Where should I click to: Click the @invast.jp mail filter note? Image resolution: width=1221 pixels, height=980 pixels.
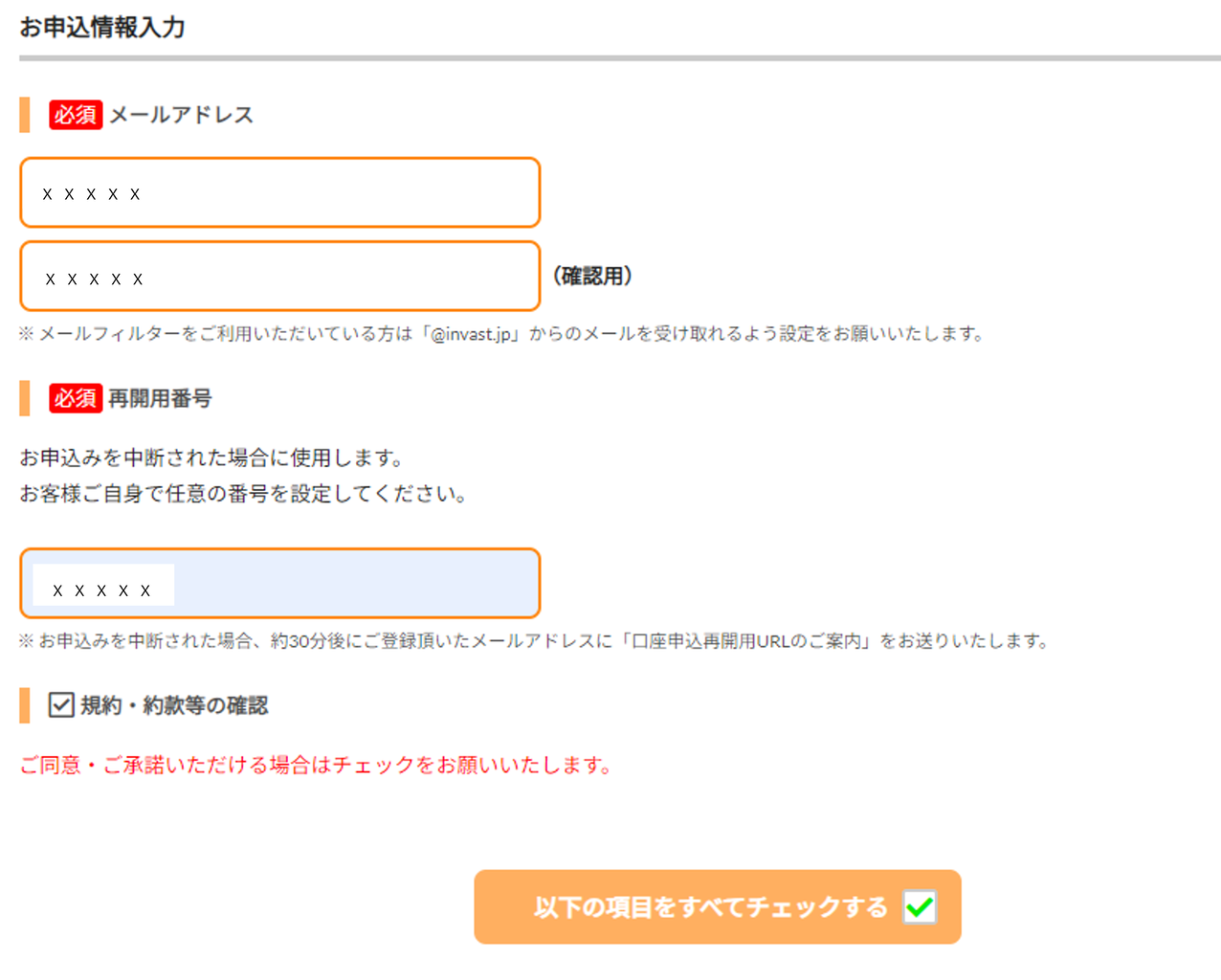(501, 334)
